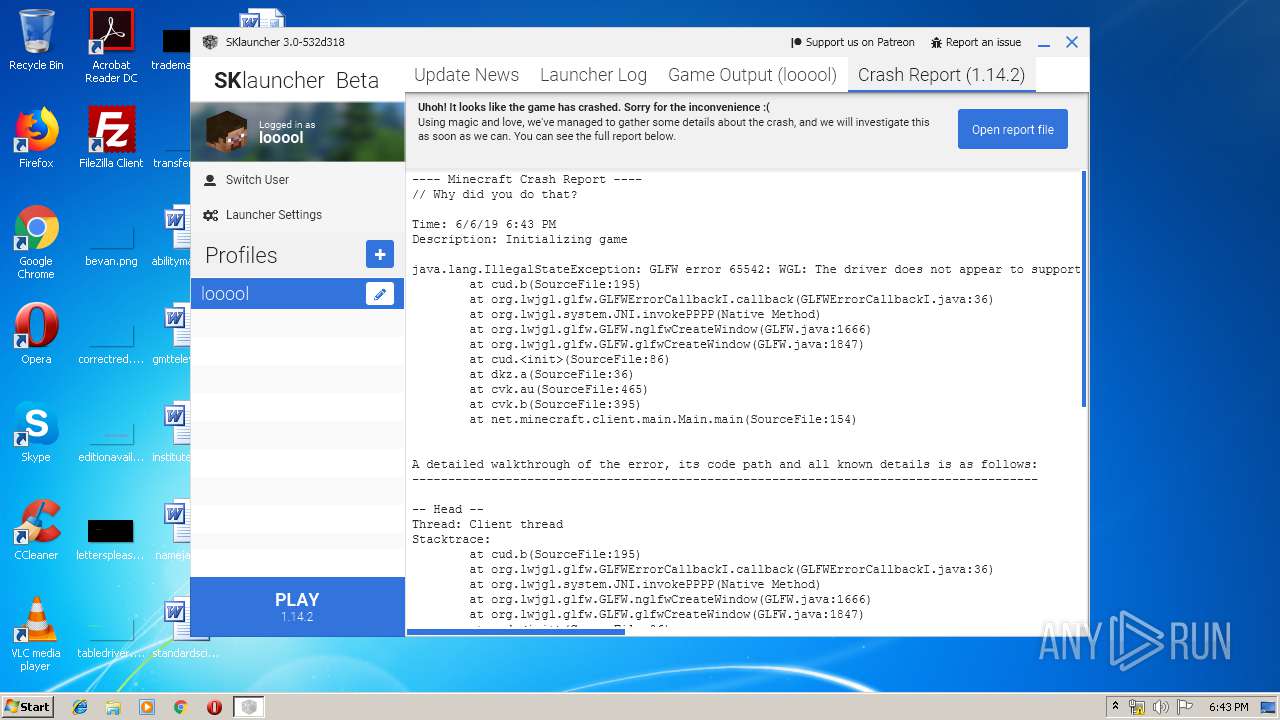Click the crash report vertical scrollbar
The image size is (1280, 720).
(x=1084, y=290)
